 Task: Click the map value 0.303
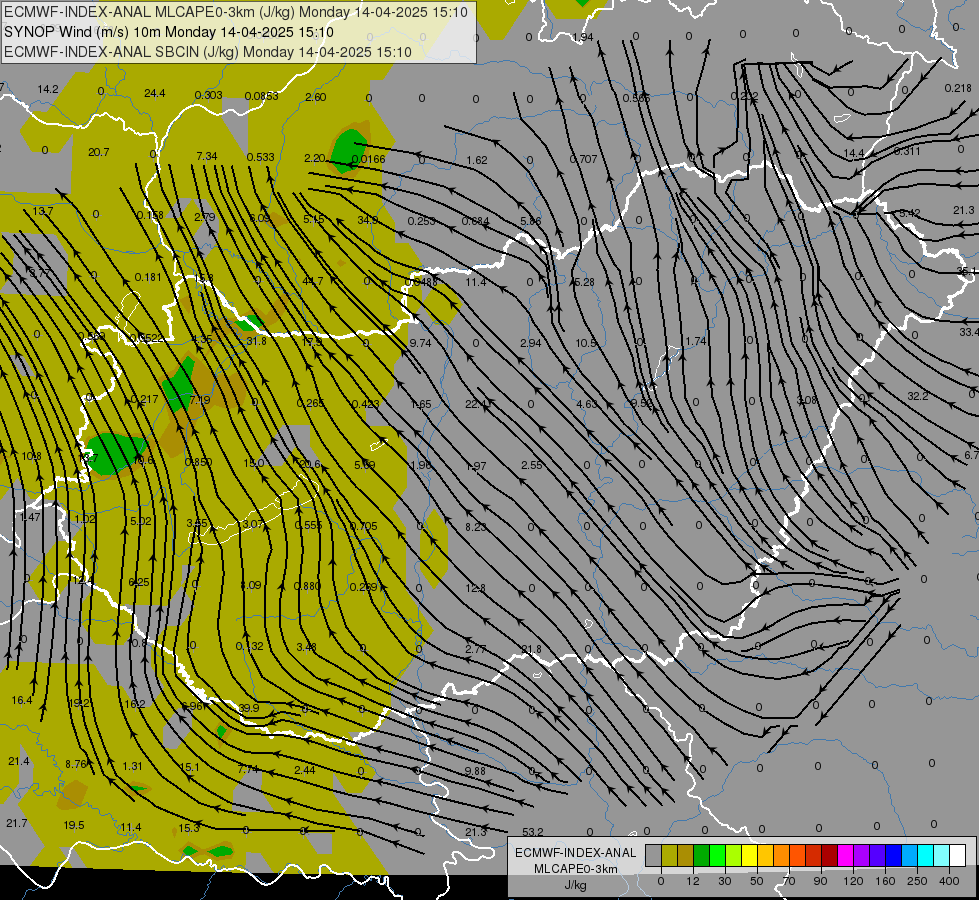pyautogui.click(x=209, y=95)
